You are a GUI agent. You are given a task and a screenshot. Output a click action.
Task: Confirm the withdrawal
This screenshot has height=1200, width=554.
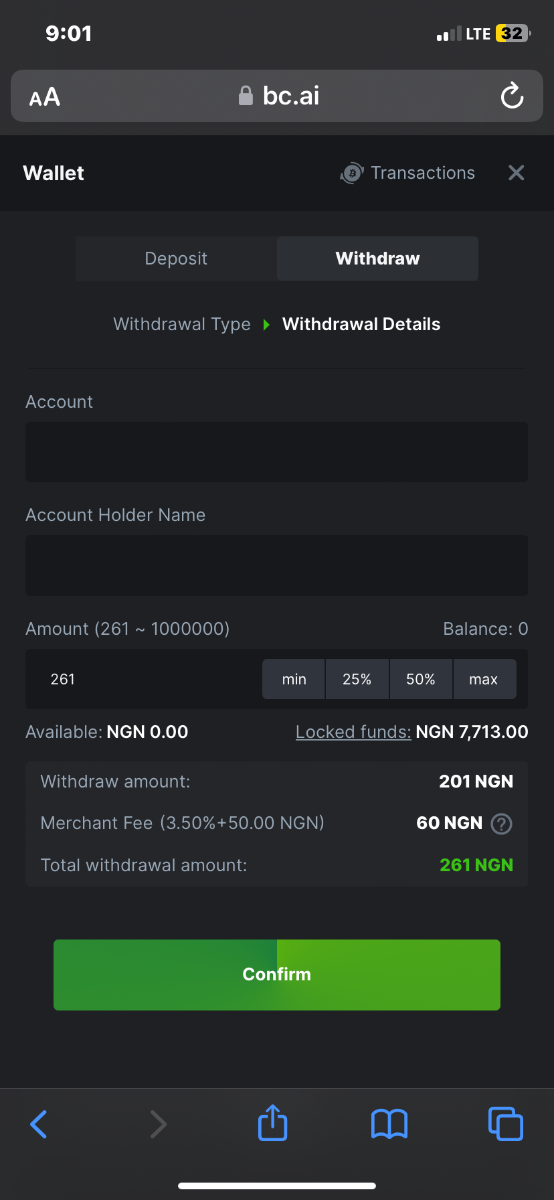pos(277,974)
